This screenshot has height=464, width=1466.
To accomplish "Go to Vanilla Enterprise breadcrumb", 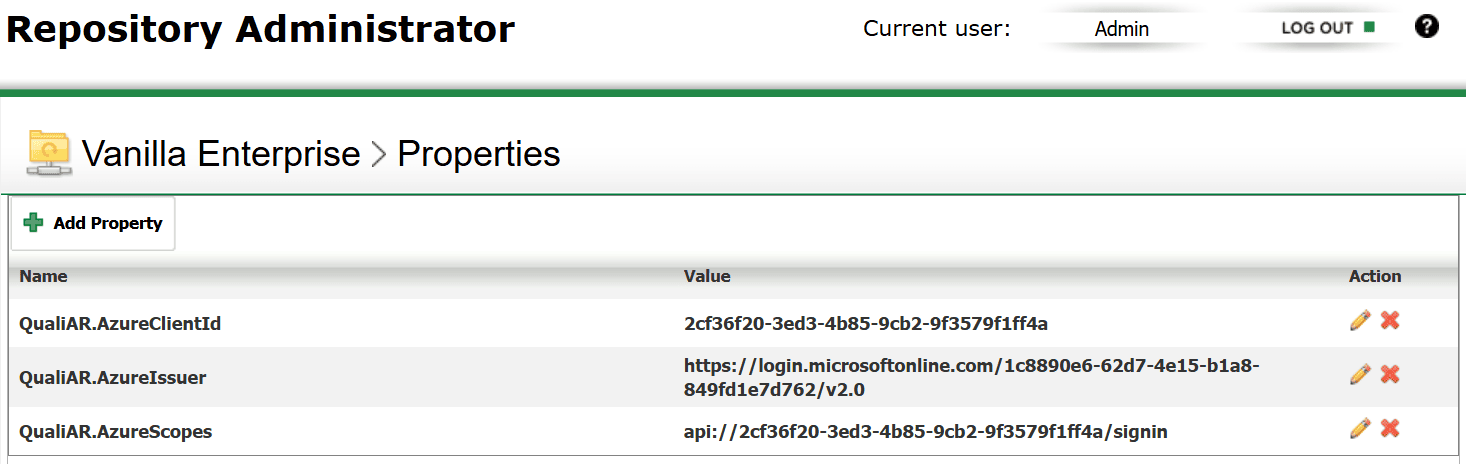I will pyautogui.click(x=221, y=154).
